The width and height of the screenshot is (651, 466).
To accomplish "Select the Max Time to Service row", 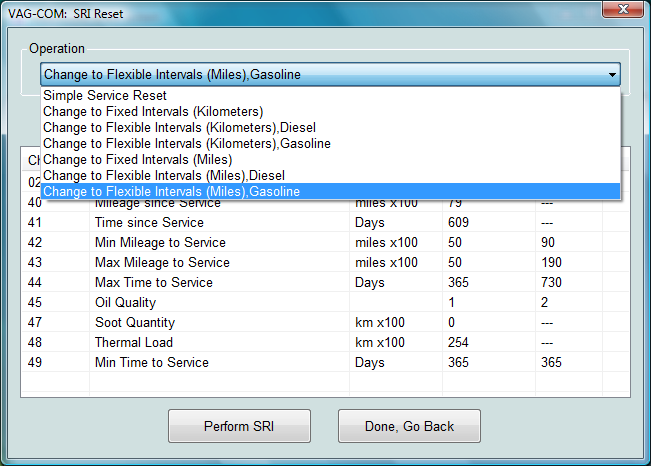I will pyautogui.click(x=326, y=282).
